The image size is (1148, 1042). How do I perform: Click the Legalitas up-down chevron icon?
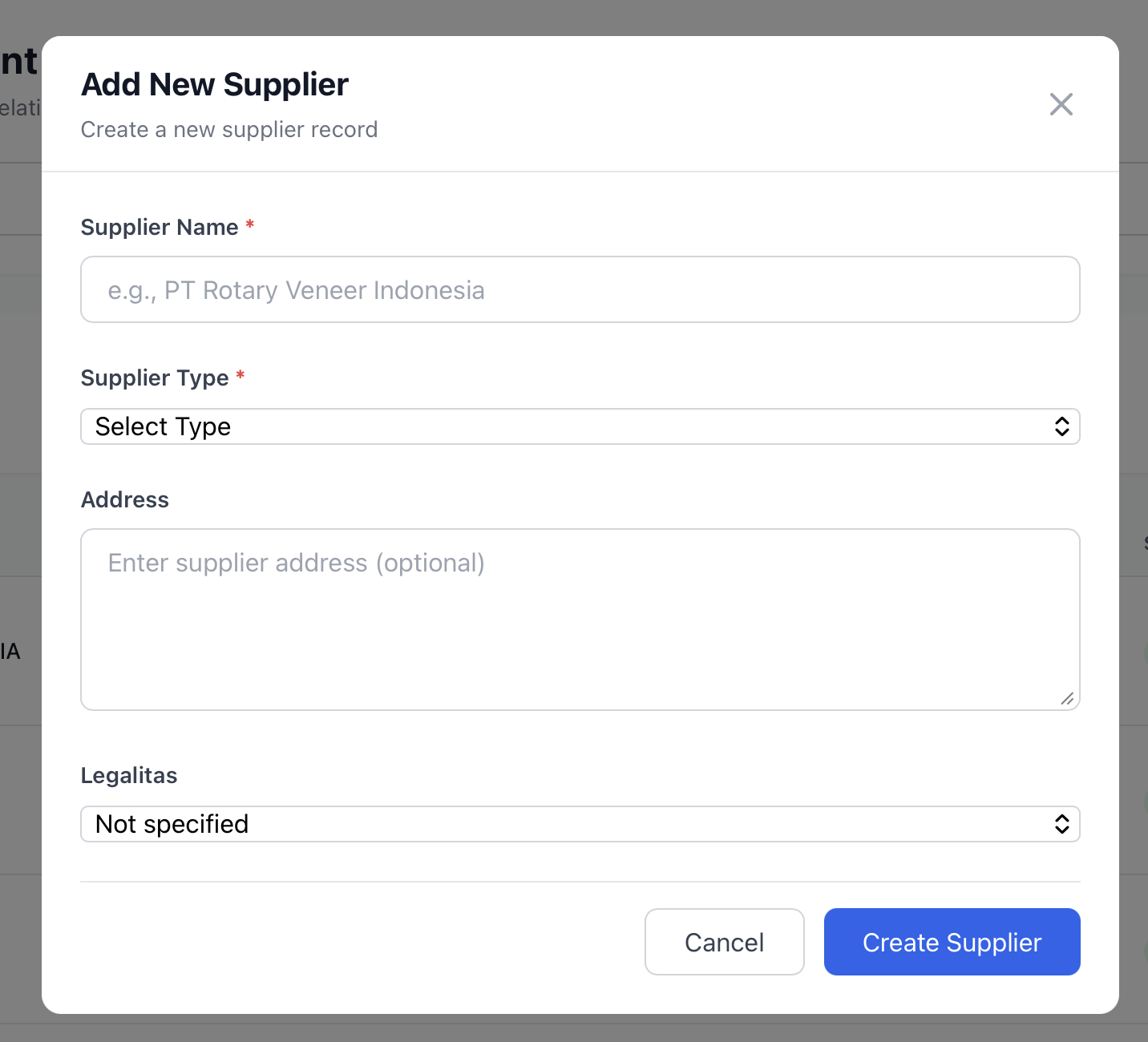(1061, 824)
